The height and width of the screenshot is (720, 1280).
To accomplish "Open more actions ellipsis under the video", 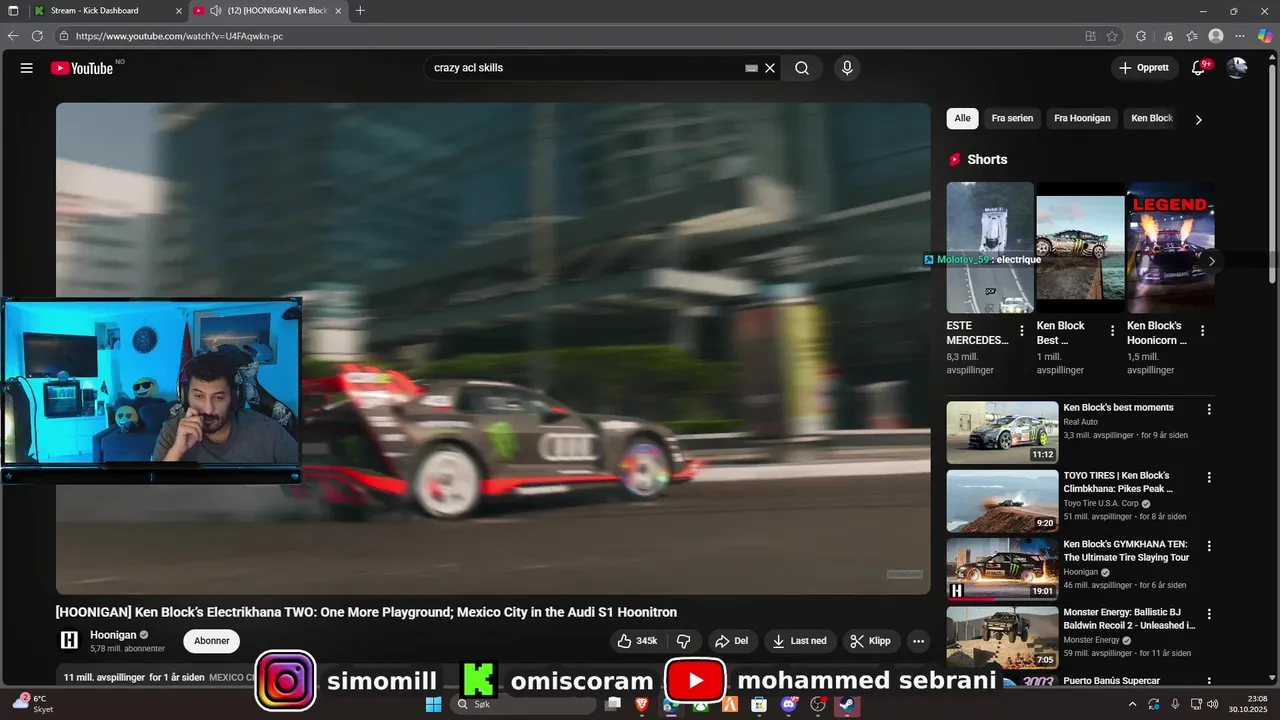I will click(918, 641).
